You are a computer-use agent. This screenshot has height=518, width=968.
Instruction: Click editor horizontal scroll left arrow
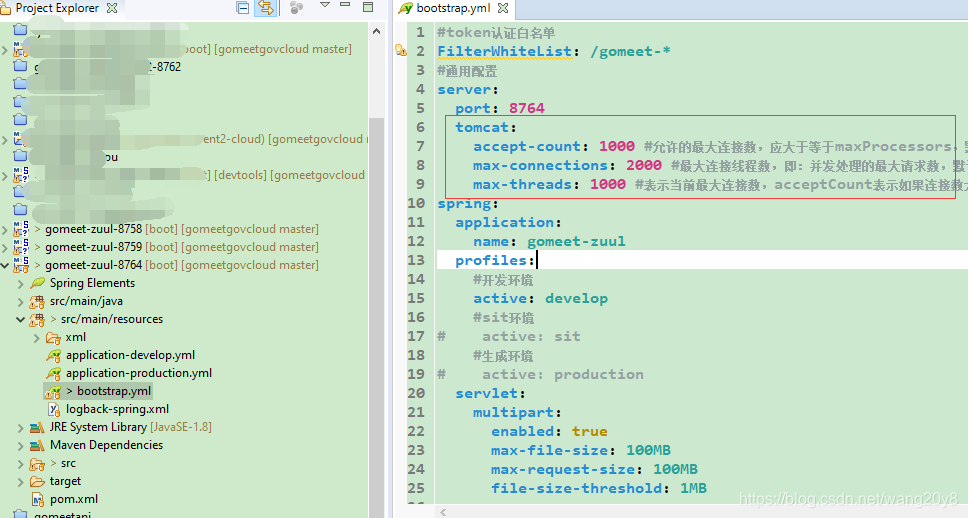(443, 512)
